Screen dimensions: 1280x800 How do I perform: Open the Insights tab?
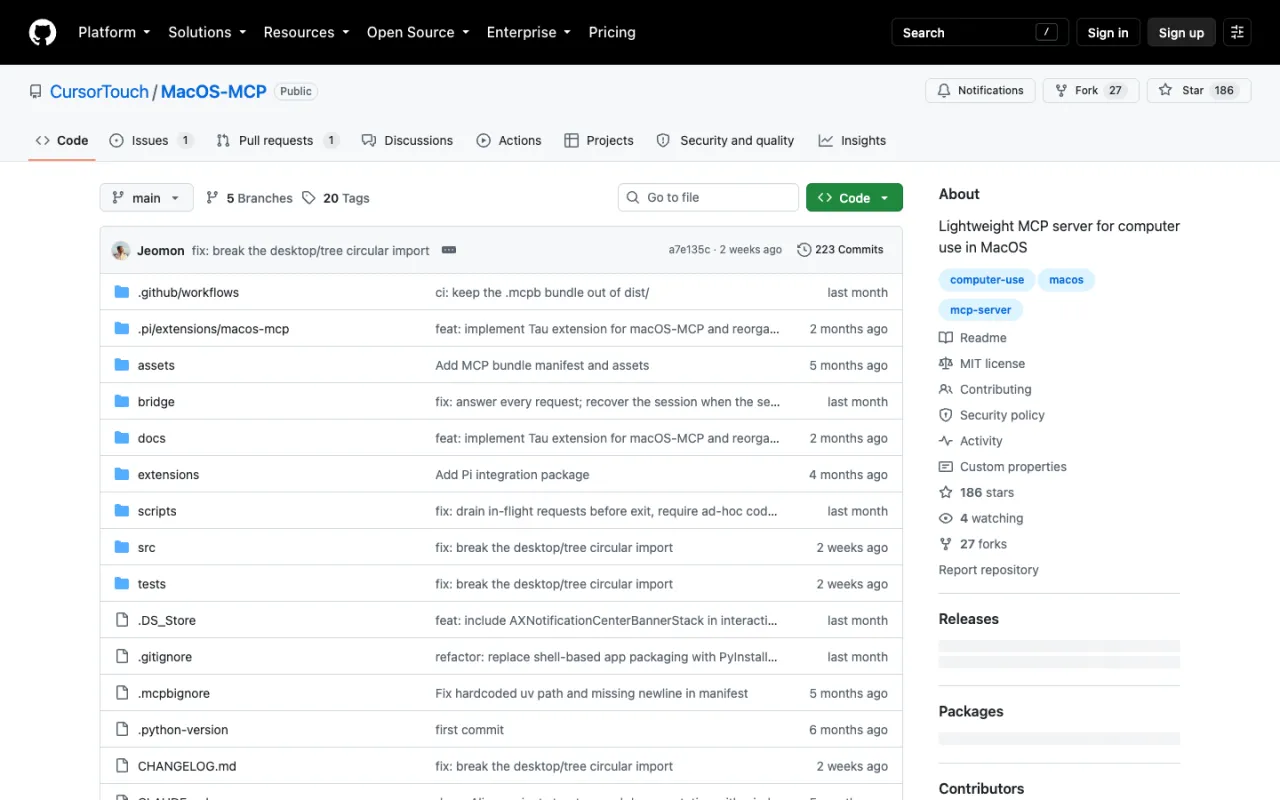[x=852, y=140]
